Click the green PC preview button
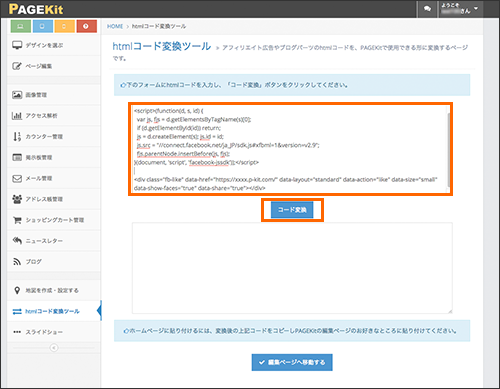The width and height of the screenshot is (500, 389). point(21,26)
